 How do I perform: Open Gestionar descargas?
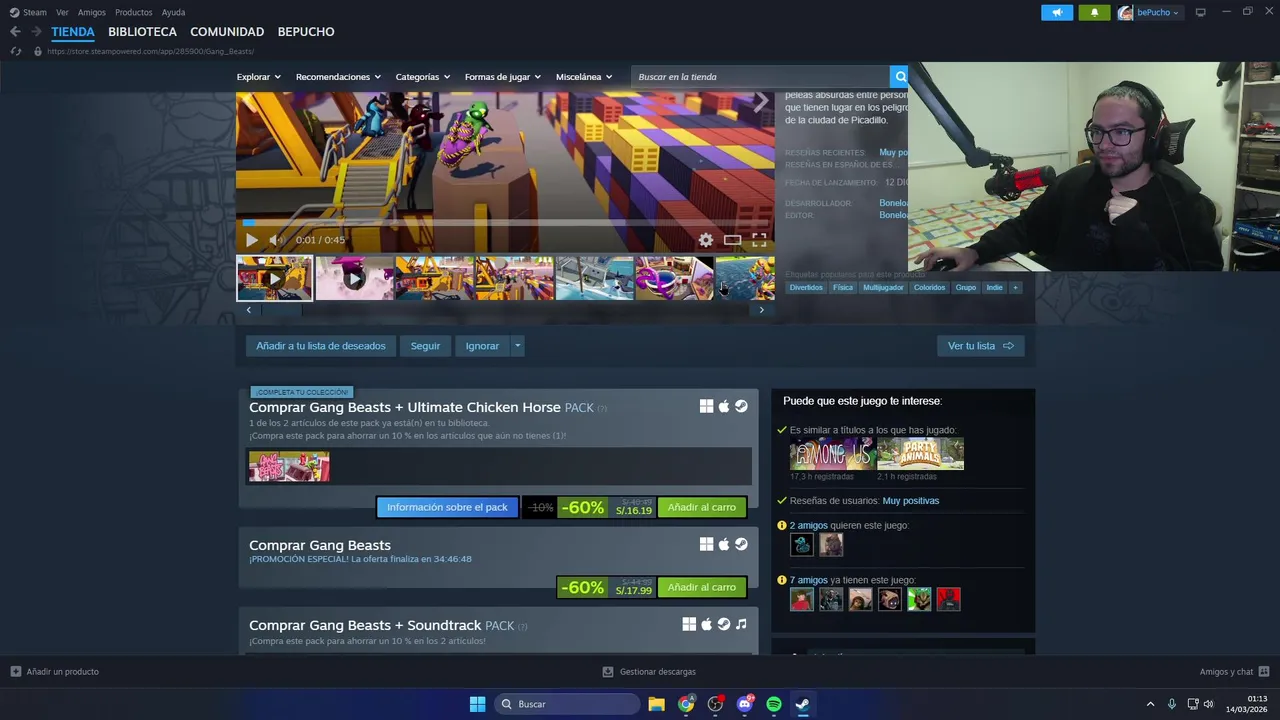(x=649, y=672)
